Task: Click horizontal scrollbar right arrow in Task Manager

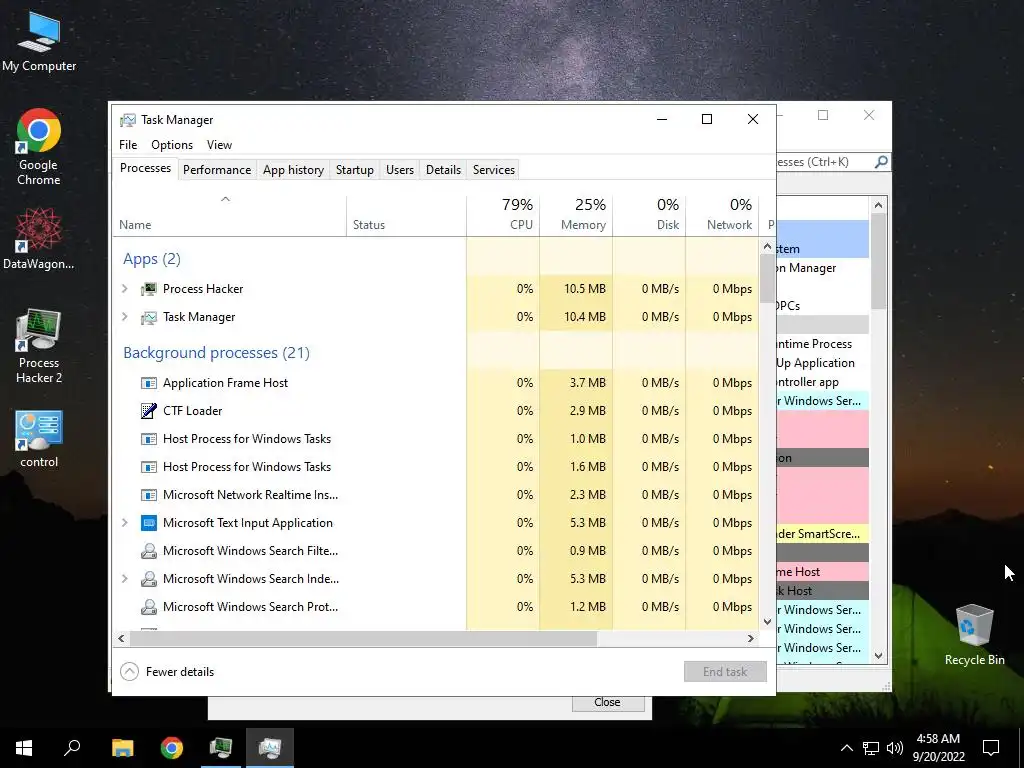Action: [751, 638]
